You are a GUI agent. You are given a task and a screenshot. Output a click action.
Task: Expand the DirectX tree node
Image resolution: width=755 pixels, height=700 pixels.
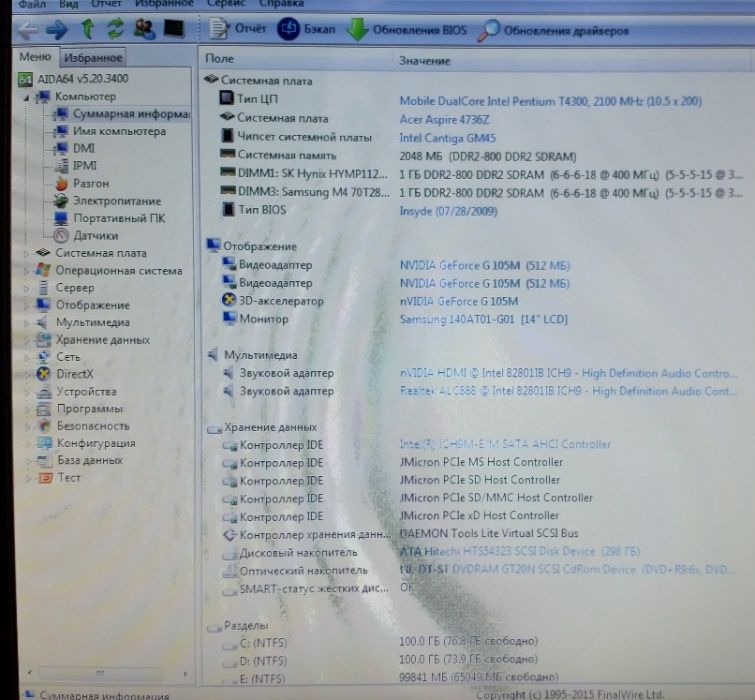click(x=27, y=374)
